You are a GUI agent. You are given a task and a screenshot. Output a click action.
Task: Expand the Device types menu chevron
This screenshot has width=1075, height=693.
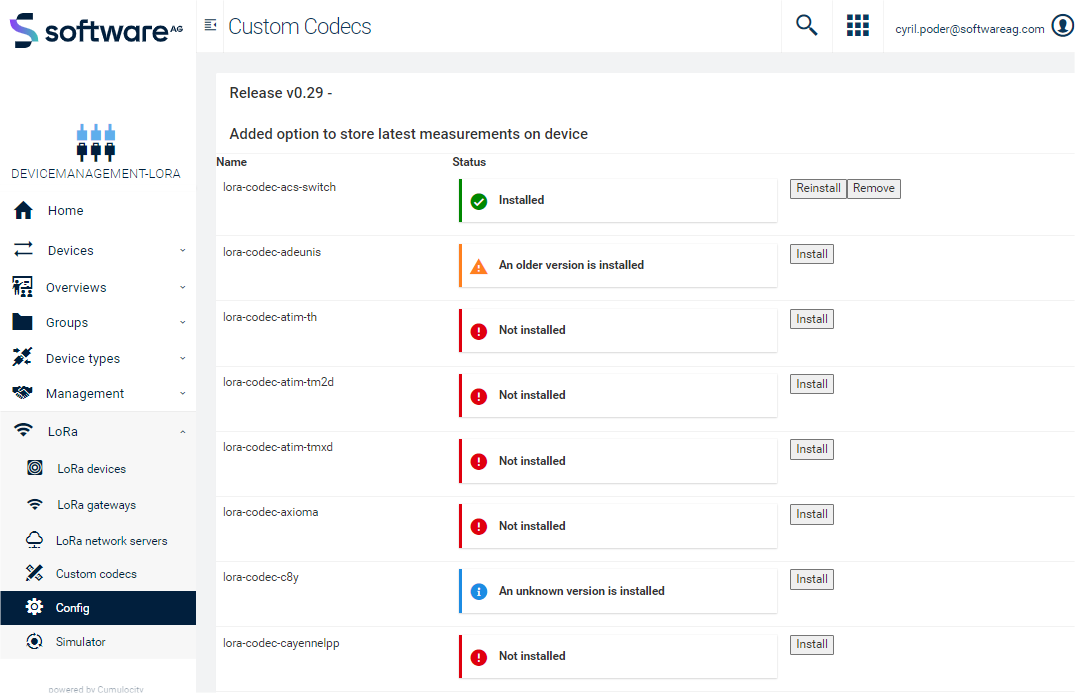(182, 358)
